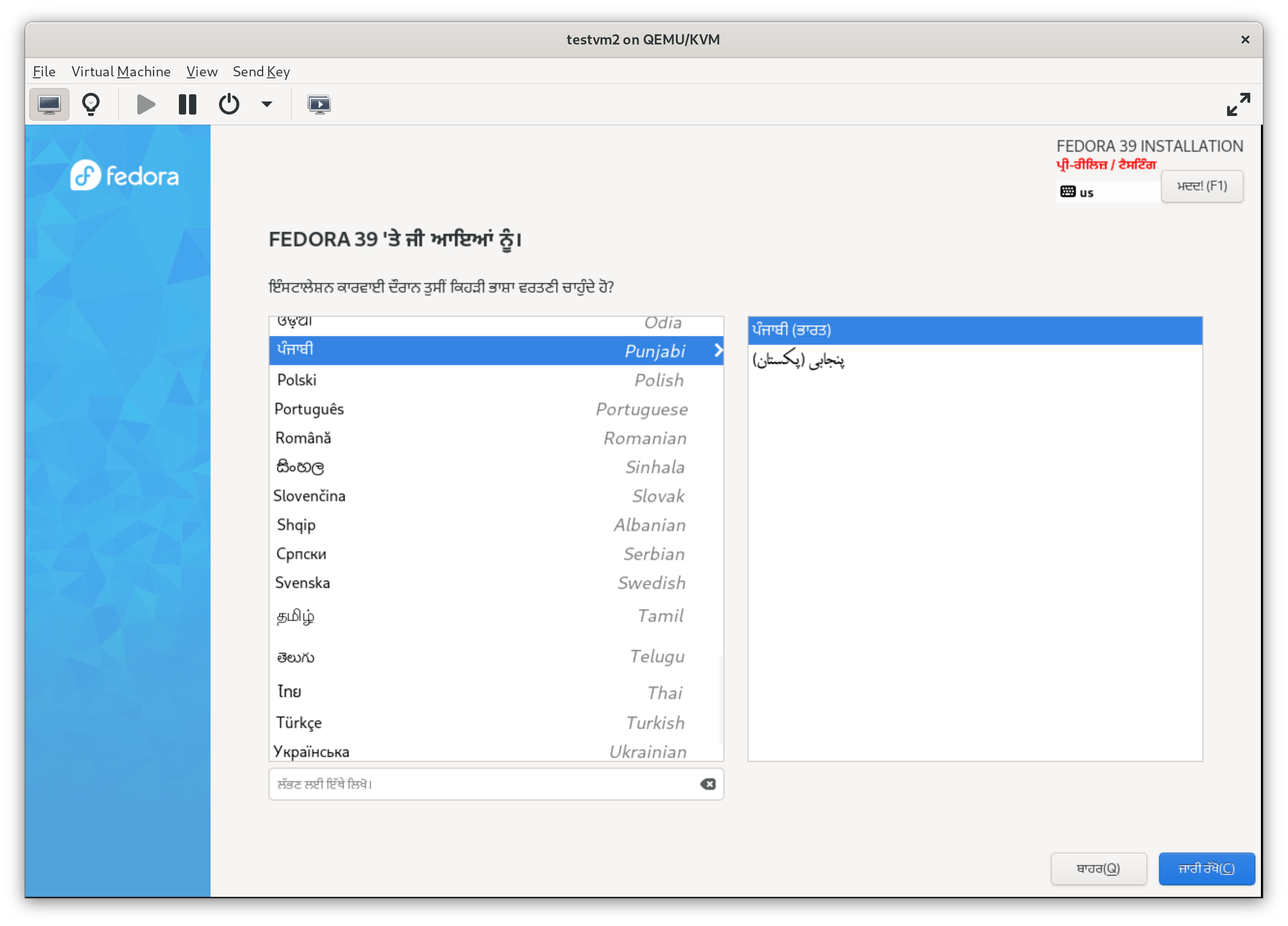Open the Send Key menu

point(261,72)
